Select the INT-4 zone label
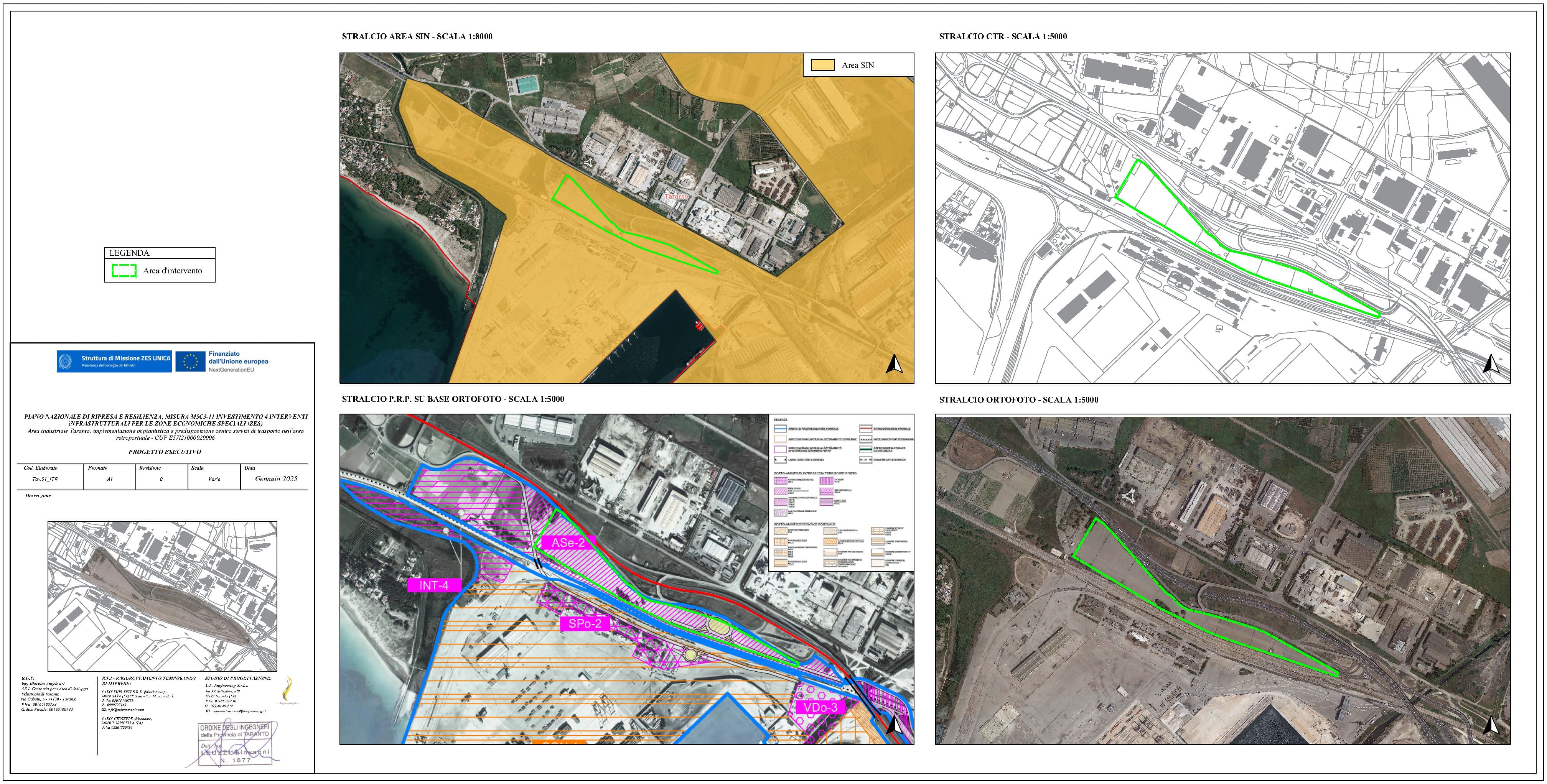 433,585
